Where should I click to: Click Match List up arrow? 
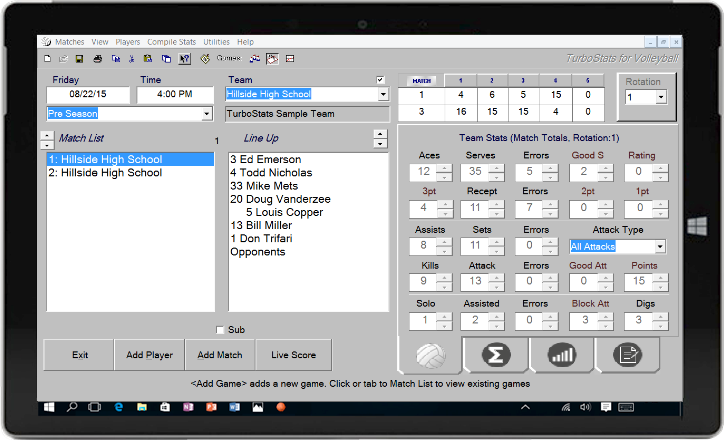(47, 136)
